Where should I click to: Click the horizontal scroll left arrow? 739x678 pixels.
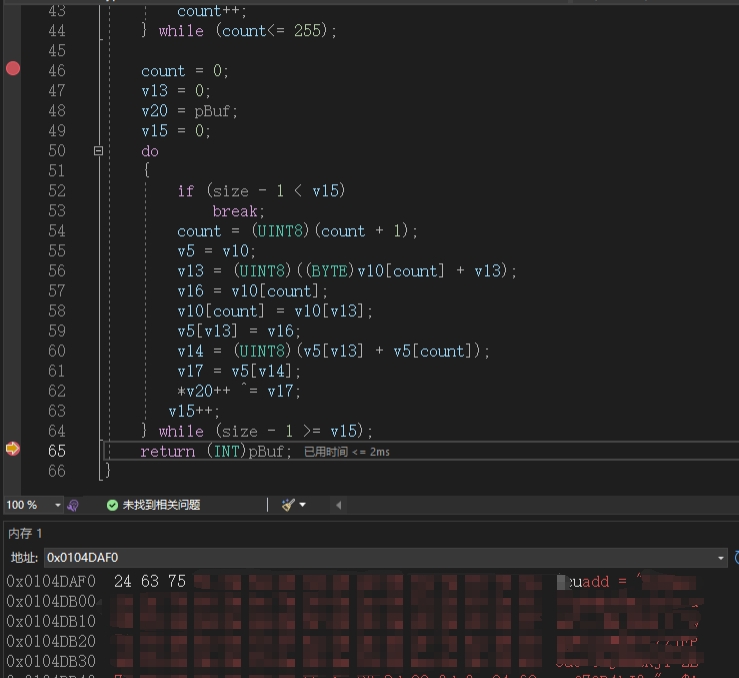tap(338, 505)
